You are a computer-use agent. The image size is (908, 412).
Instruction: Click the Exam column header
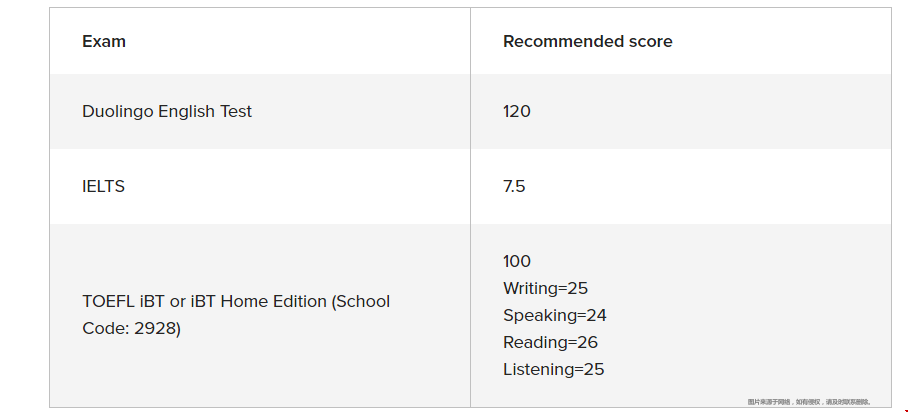pyautogui.click(x=104, y=41)
